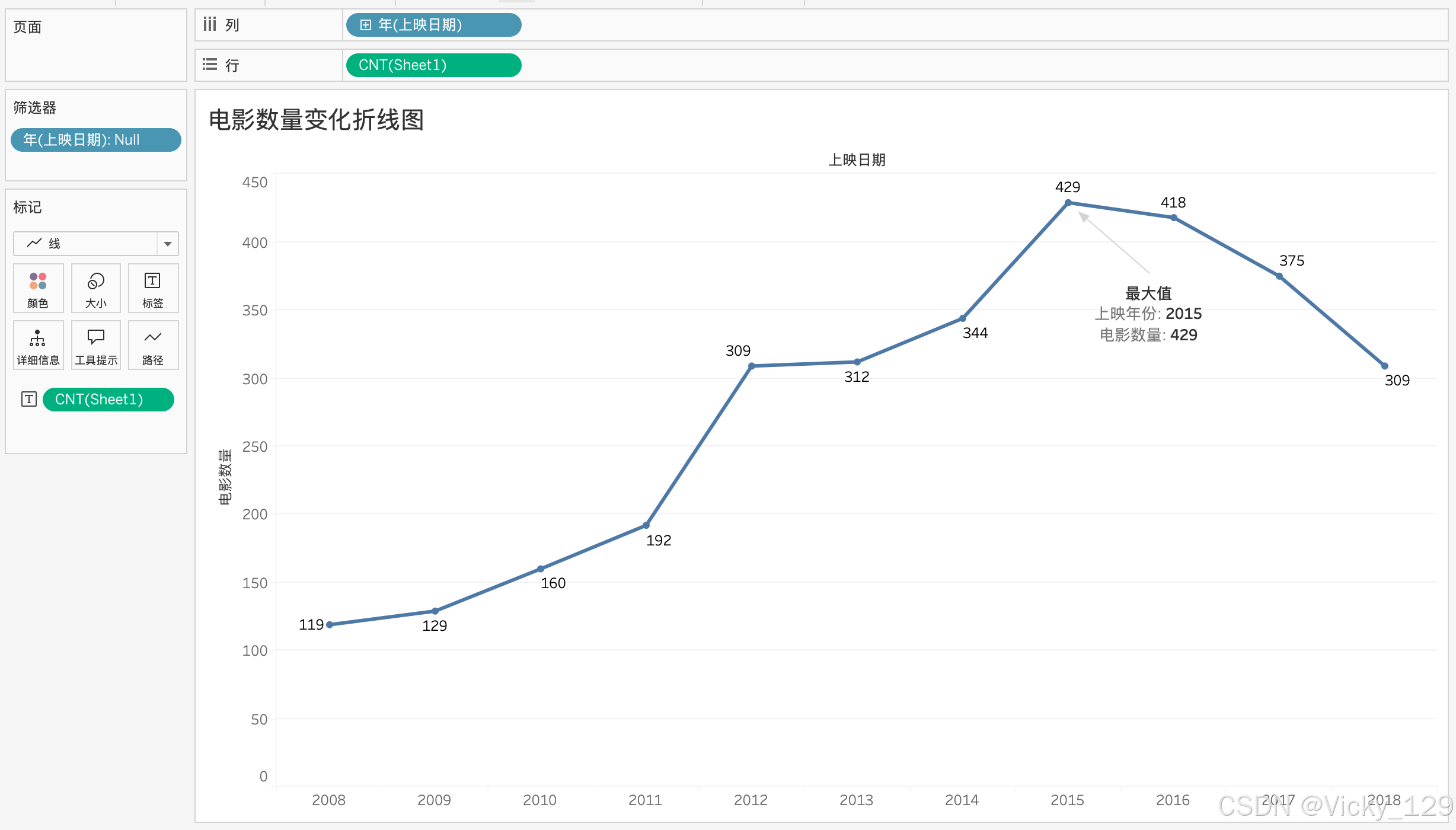This screenshot has width=1456, height=830.
Task: Select the year filter Null pill
Action: click(95, 140)
